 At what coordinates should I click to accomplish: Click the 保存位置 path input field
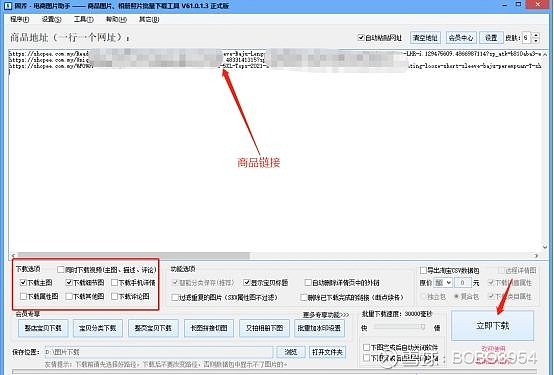tap(158, 352)
